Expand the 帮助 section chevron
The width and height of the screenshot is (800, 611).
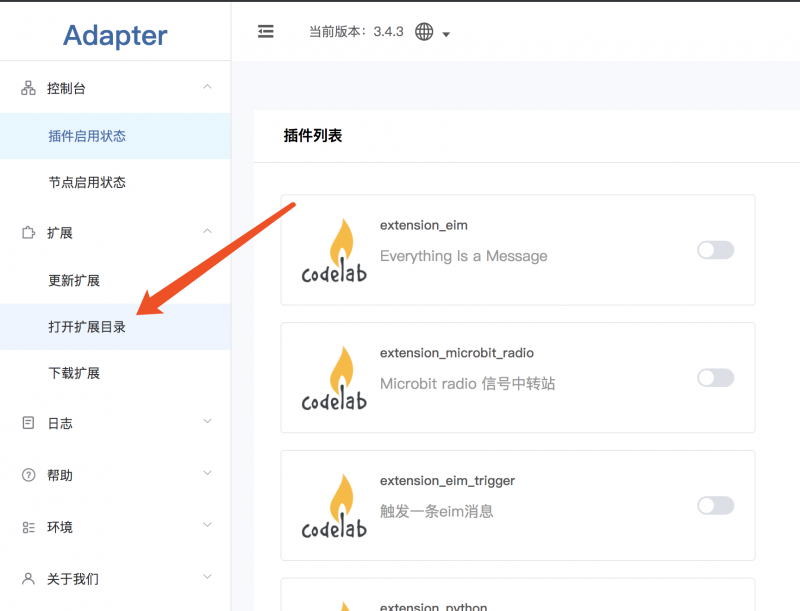(207, 473)
